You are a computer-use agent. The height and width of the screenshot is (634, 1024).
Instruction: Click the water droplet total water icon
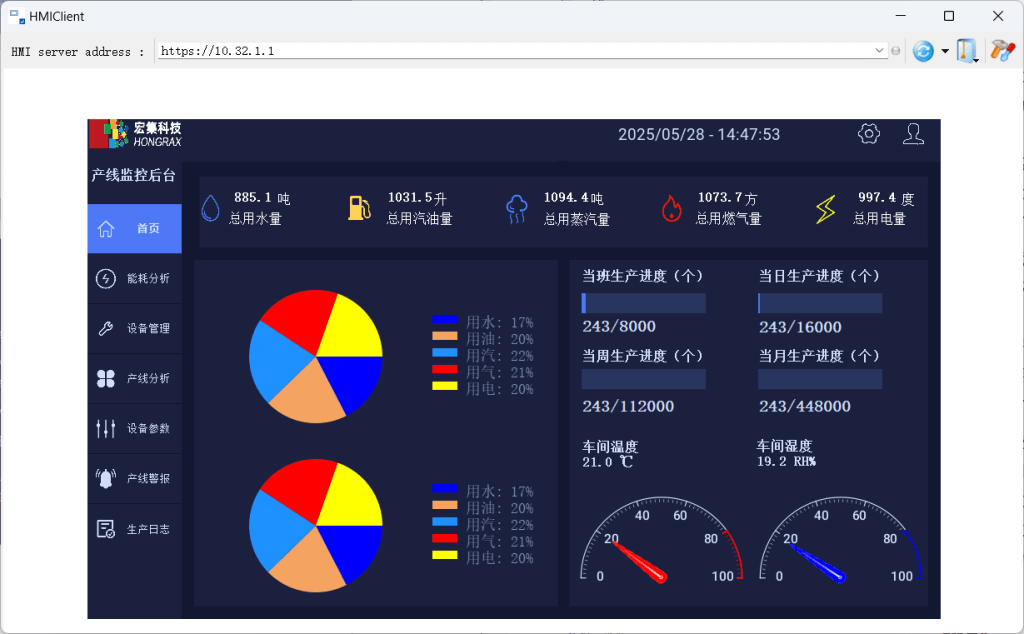click(x=211, y=208)
